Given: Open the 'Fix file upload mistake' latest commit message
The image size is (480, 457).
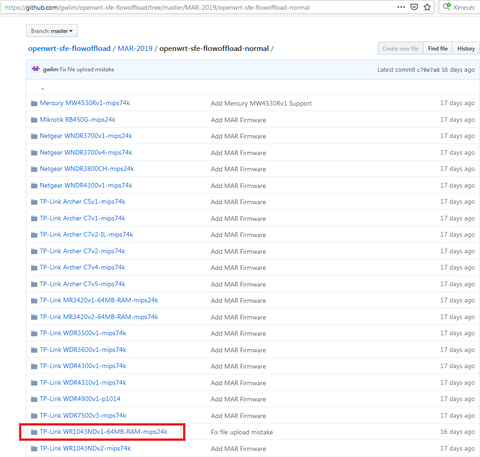Looking at the screenshot, I should pos(87,69).
